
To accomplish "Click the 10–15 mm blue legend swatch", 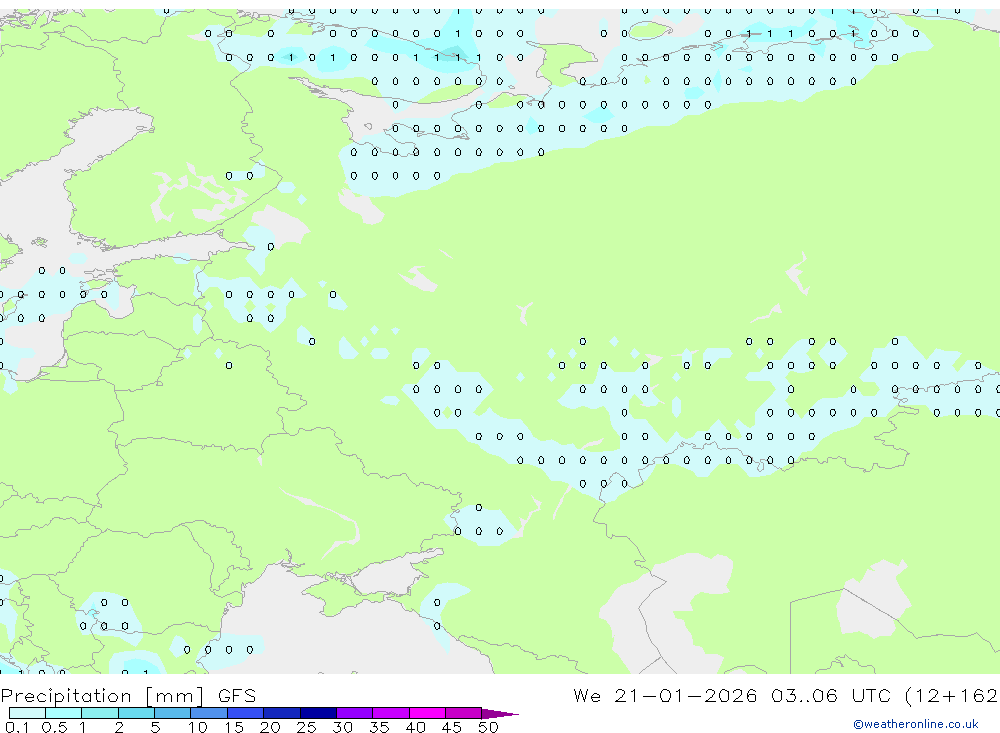I will 209,713.
